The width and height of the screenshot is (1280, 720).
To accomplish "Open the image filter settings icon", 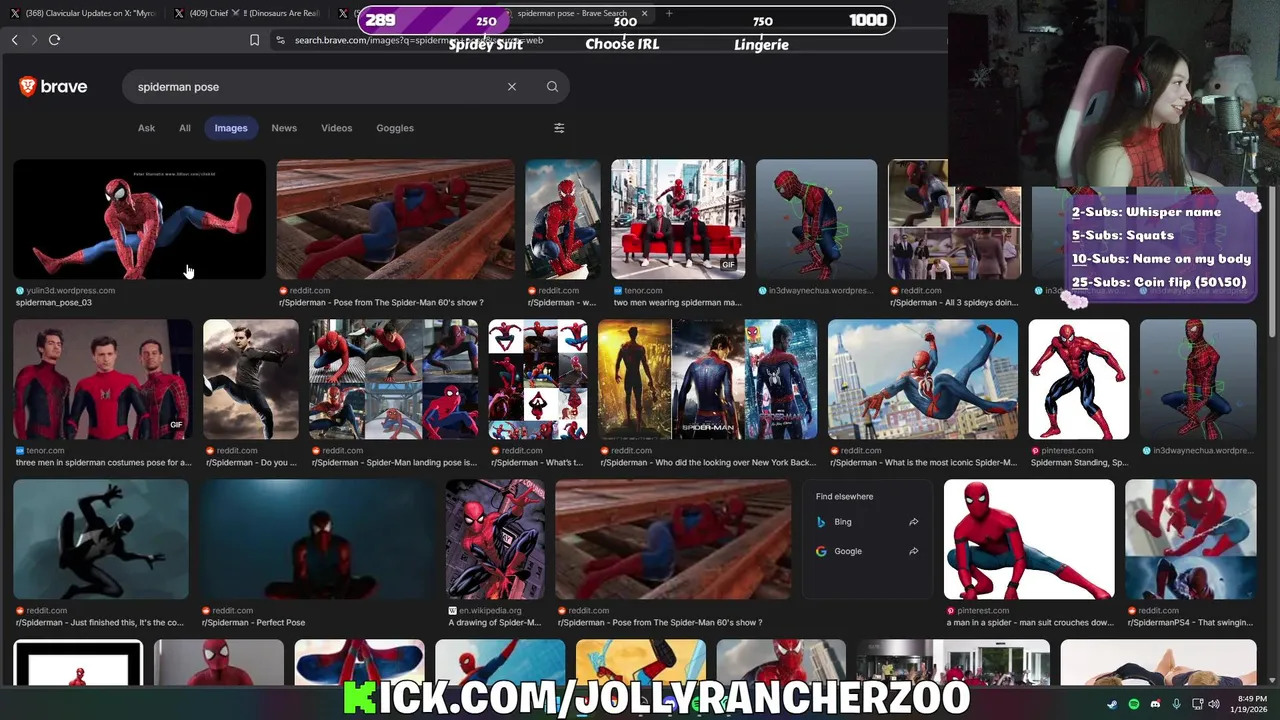I will pos(559,128).
